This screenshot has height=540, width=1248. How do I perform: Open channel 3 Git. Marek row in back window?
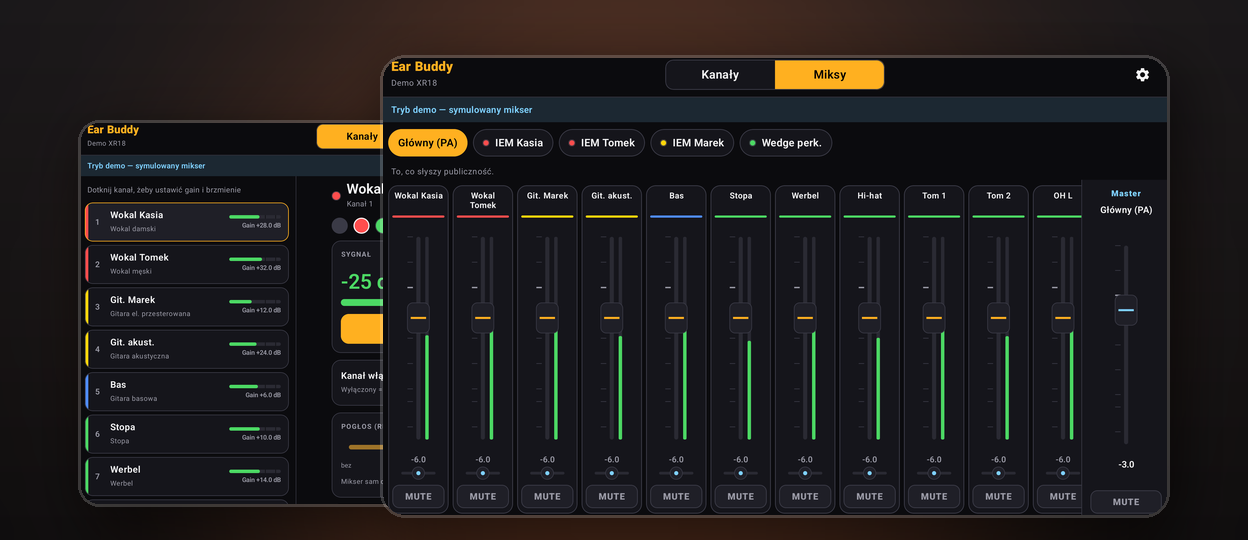click(187, 307)
